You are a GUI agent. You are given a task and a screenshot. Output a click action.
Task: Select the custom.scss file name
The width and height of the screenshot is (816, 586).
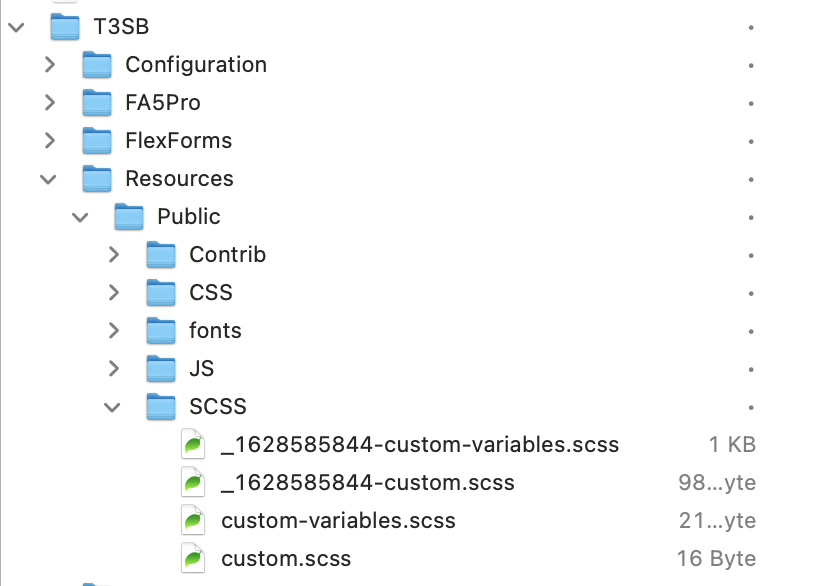[286, 558]
